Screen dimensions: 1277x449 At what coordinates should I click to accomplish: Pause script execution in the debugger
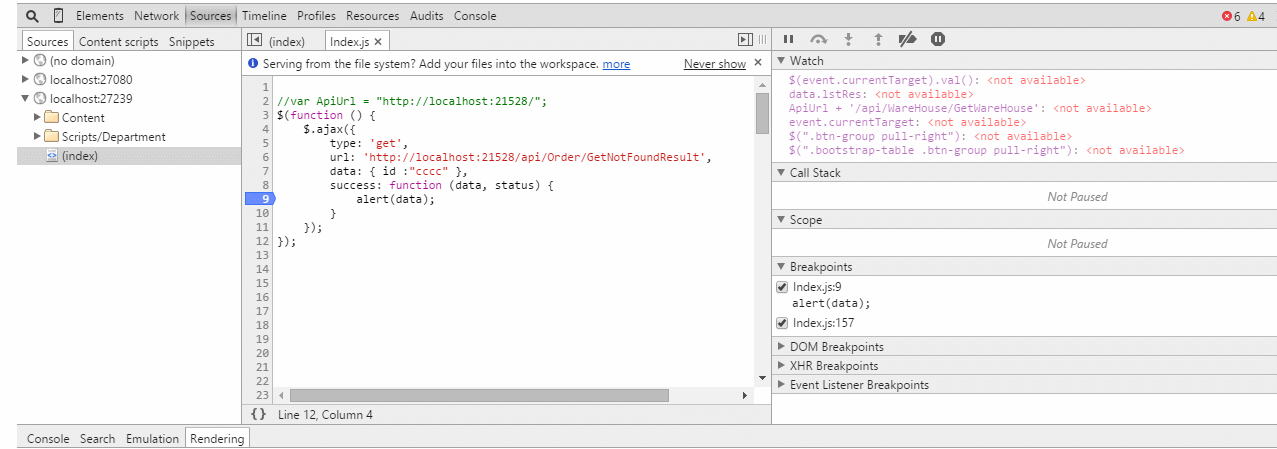[788, 39]
